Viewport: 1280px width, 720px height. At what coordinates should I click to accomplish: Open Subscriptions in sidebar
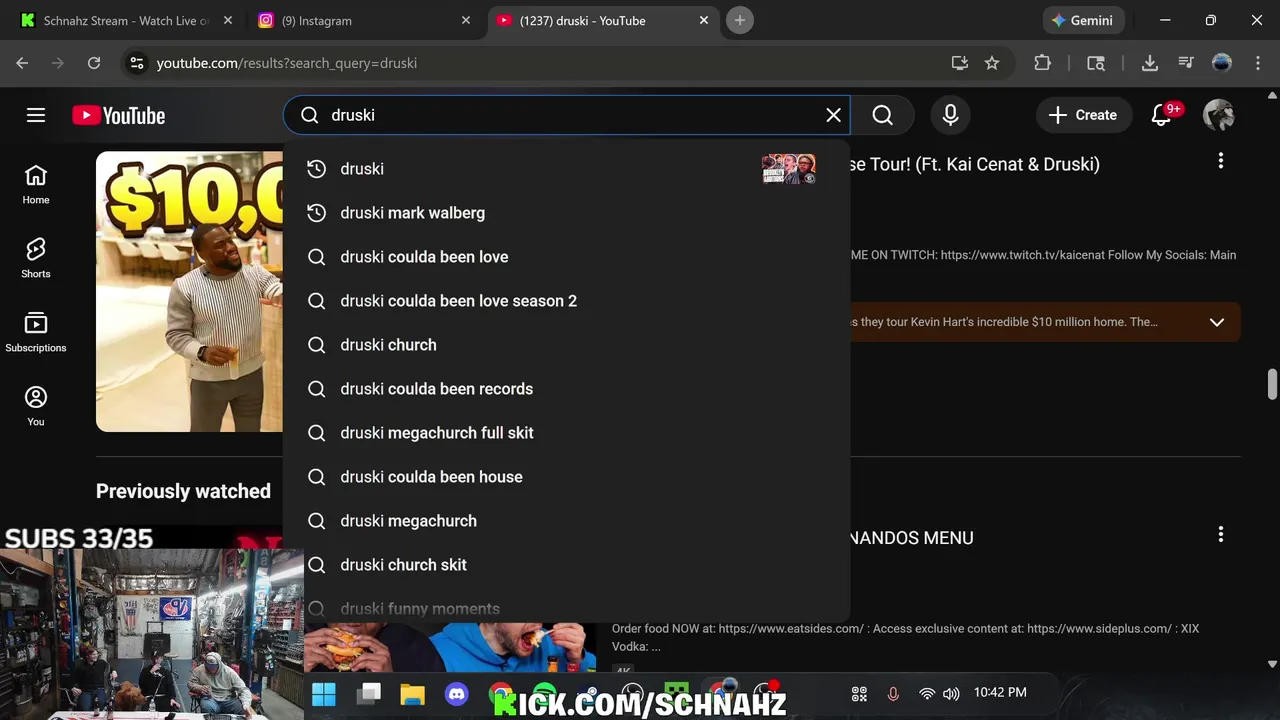(x=36, y=333)
